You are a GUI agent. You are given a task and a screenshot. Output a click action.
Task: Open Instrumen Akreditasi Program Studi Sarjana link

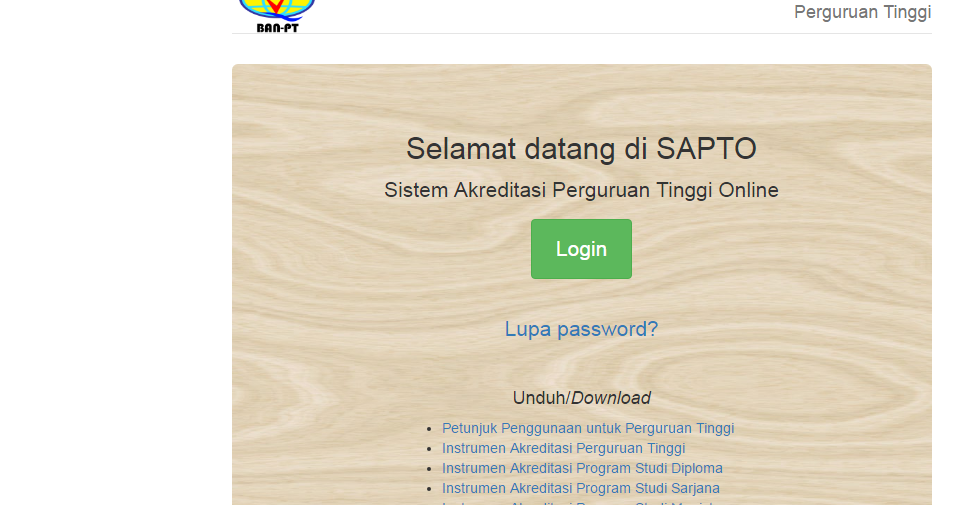[x=580, y=488]
